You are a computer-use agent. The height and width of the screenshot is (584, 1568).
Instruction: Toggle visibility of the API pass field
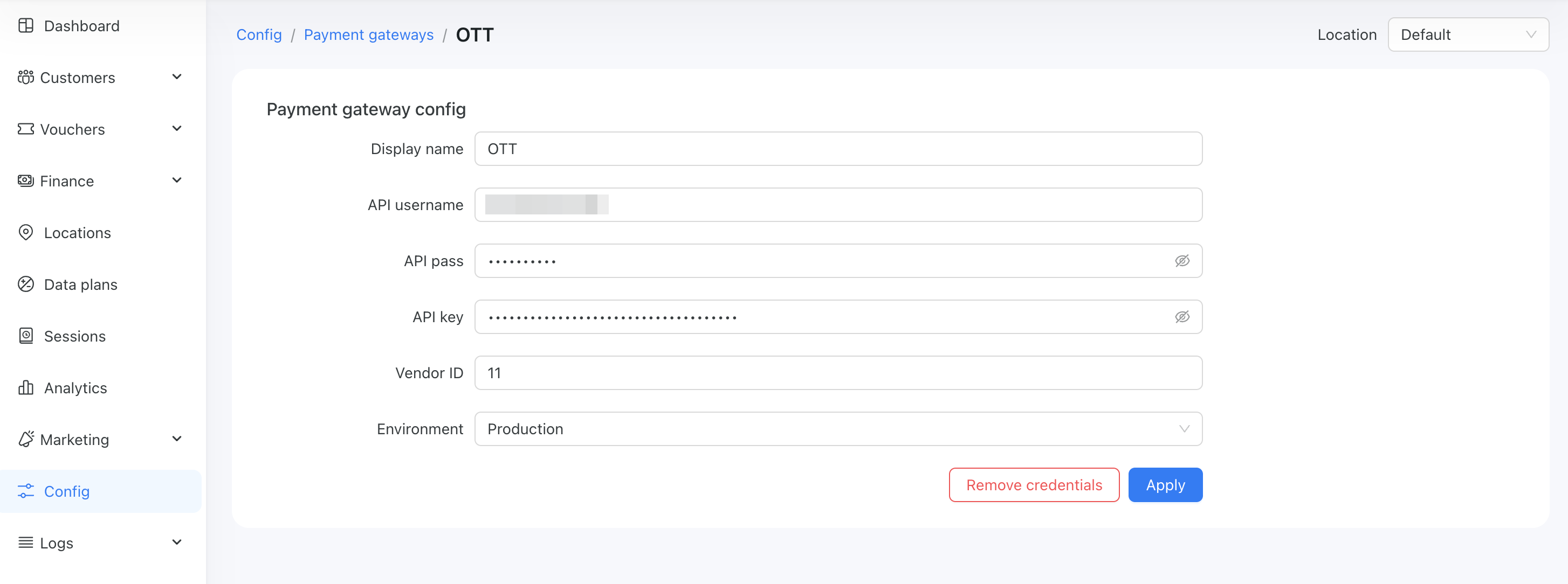coord(1181,260)
